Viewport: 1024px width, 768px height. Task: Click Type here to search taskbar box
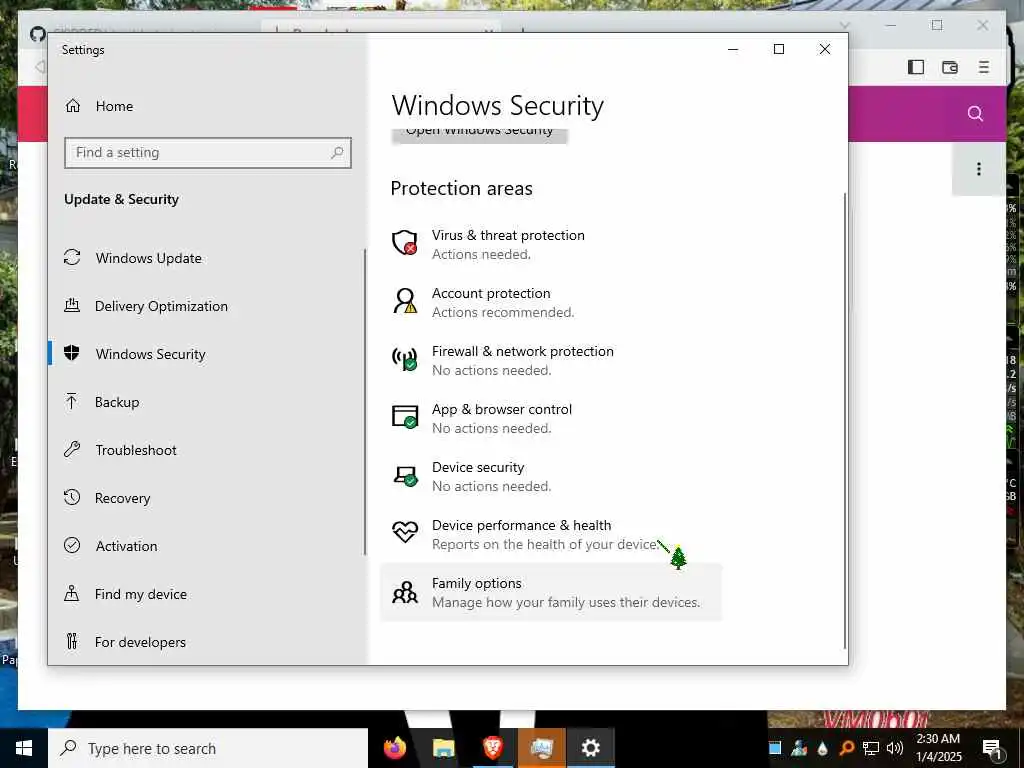tap(208, 748)
